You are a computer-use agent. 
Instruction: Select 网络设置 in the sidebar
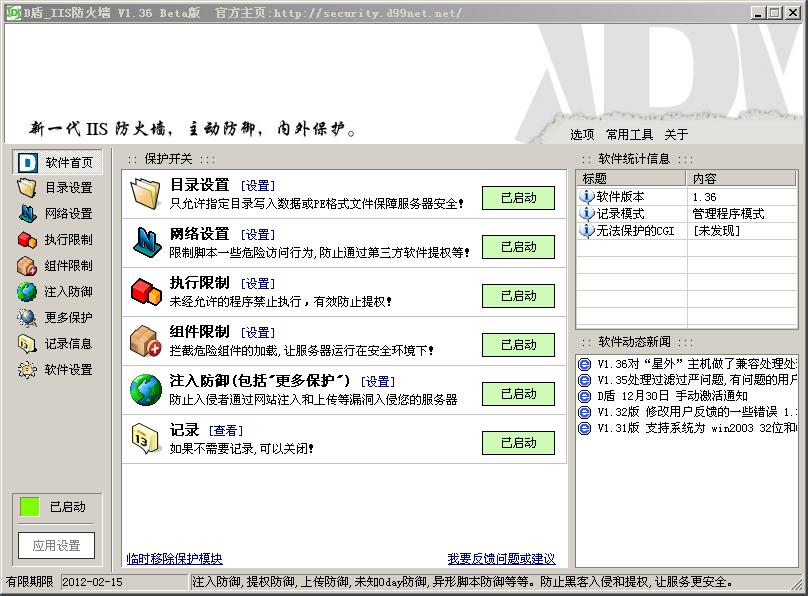[55, 213]
